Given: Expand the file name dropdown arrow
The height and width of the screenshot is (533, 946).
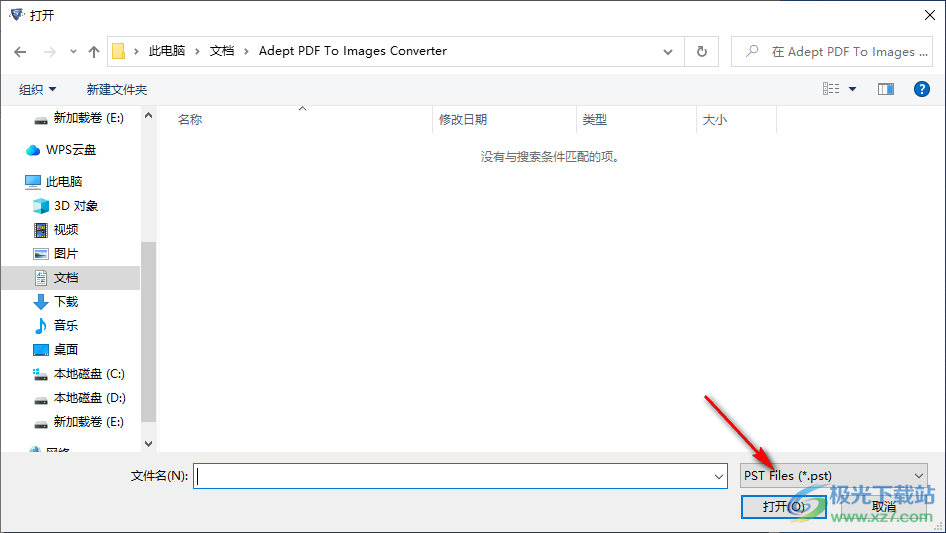Looking at the screenshot, I should [719, 476].
